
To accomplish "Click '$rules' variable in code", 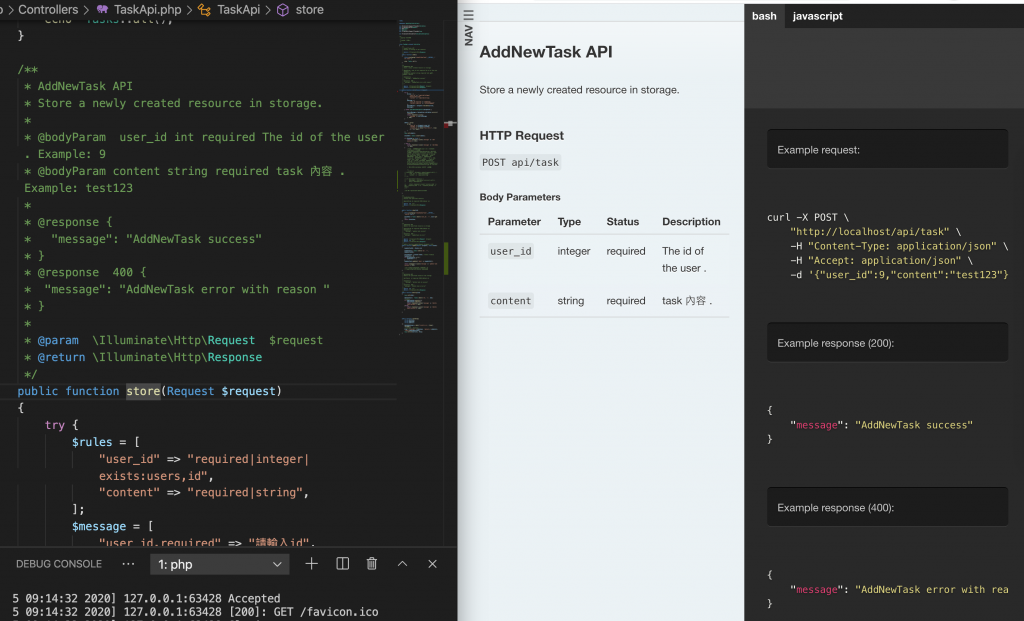I will point(92,441).
